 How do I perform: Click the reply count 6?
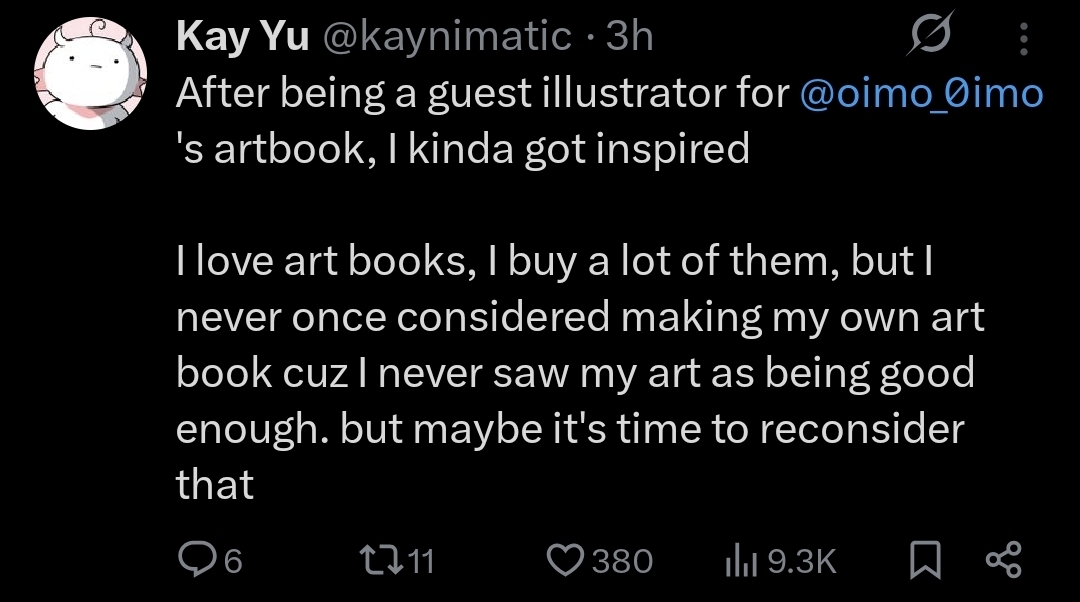pos(232,561)
